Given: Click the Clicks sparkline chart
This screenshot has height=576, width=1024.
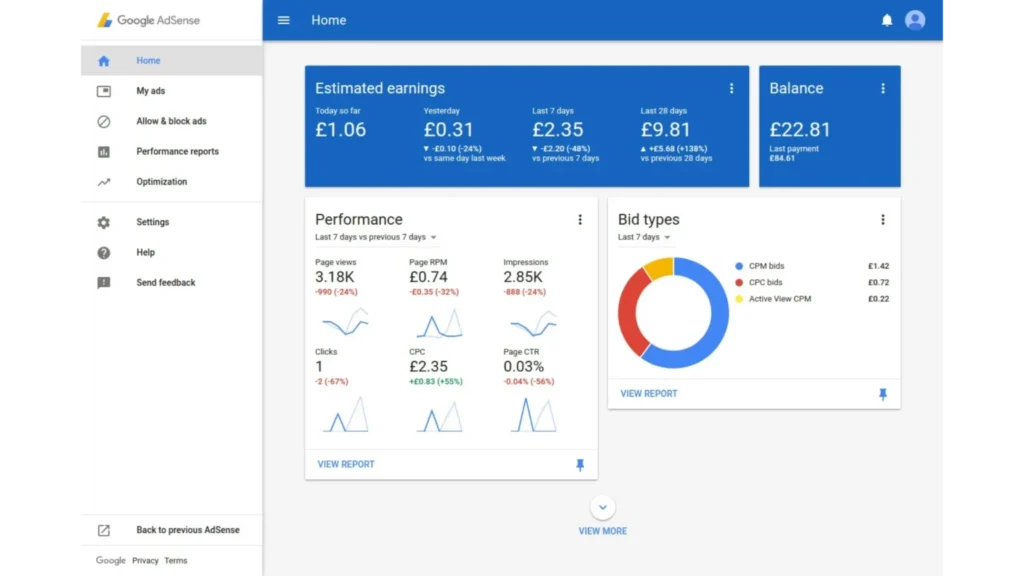Looking at the screenshot, I should tap(345, 414).
